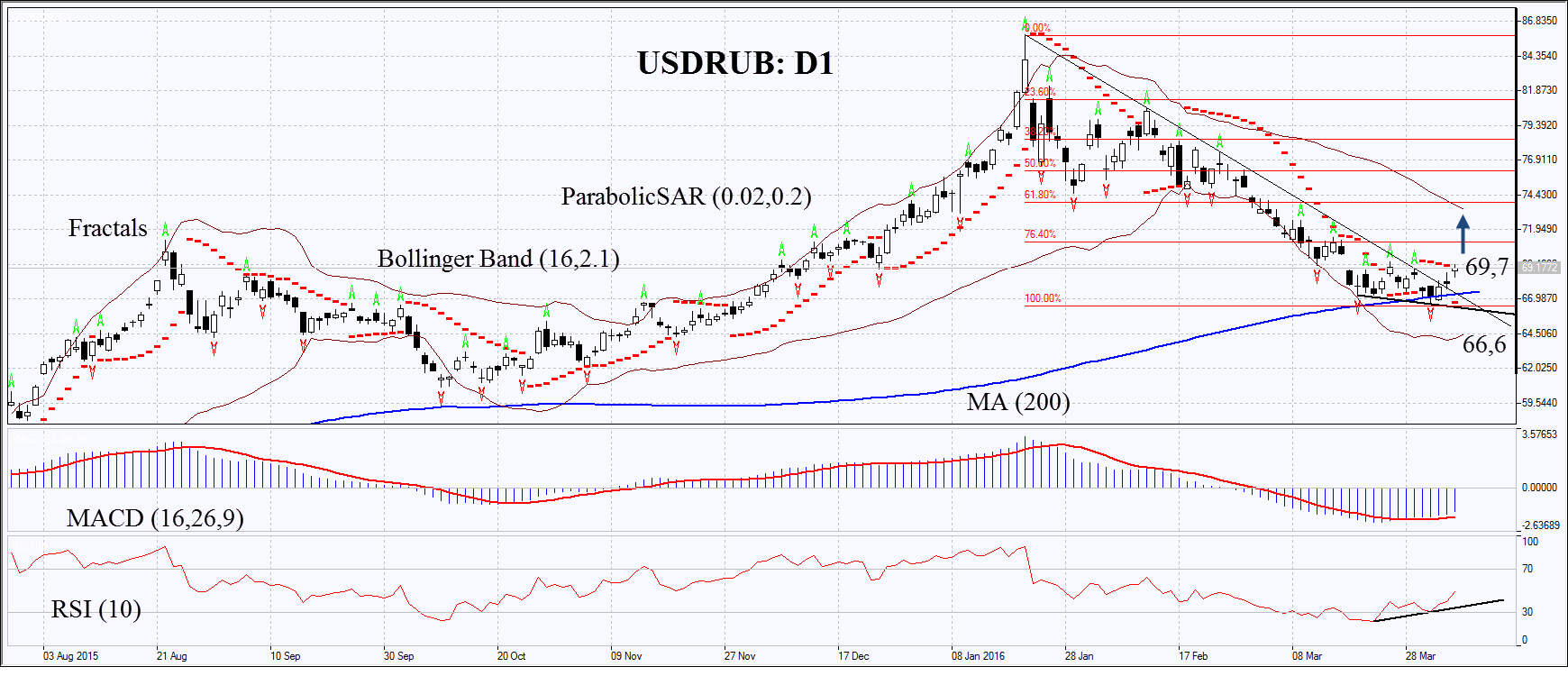This screenshot has height=676, width=1568.
Task: Select the 21 Aug date label
Action: pos(171,656)
